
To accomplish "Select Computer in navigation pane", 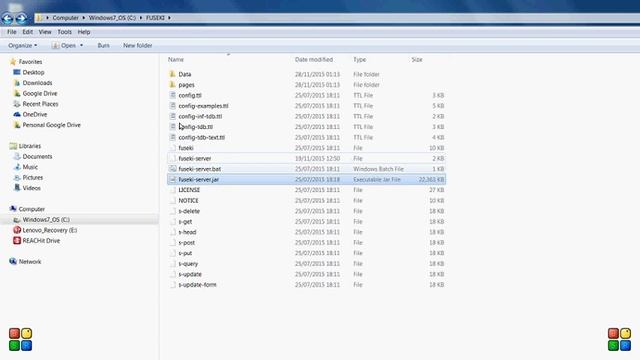I will pyautogui.click(x=31, y=209).
